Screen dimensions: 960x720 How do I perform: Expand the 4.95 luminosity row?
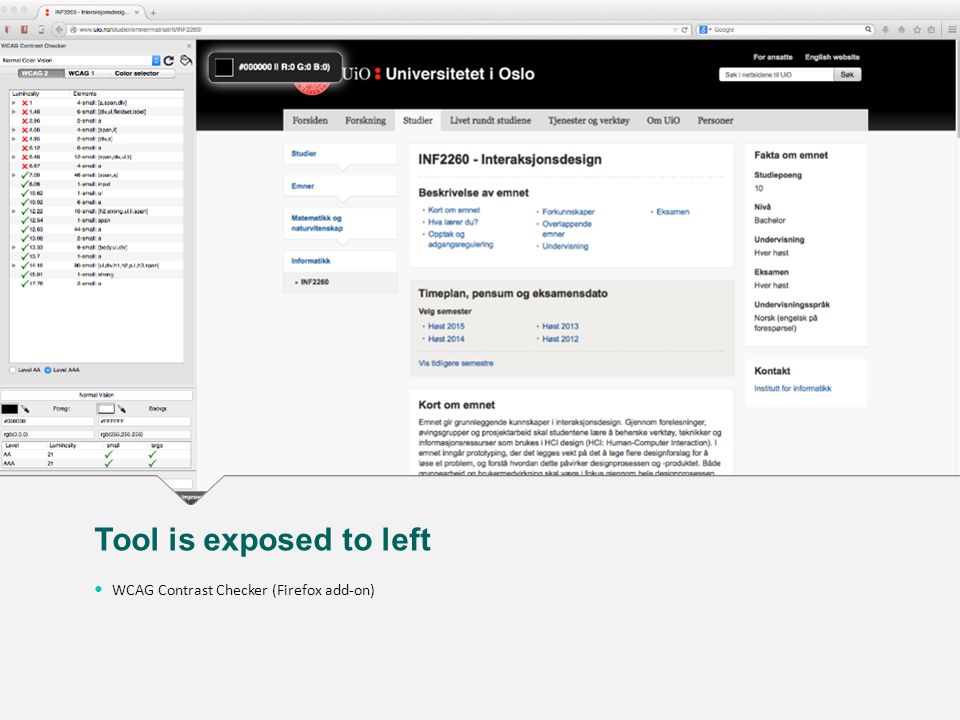[14, 139]
